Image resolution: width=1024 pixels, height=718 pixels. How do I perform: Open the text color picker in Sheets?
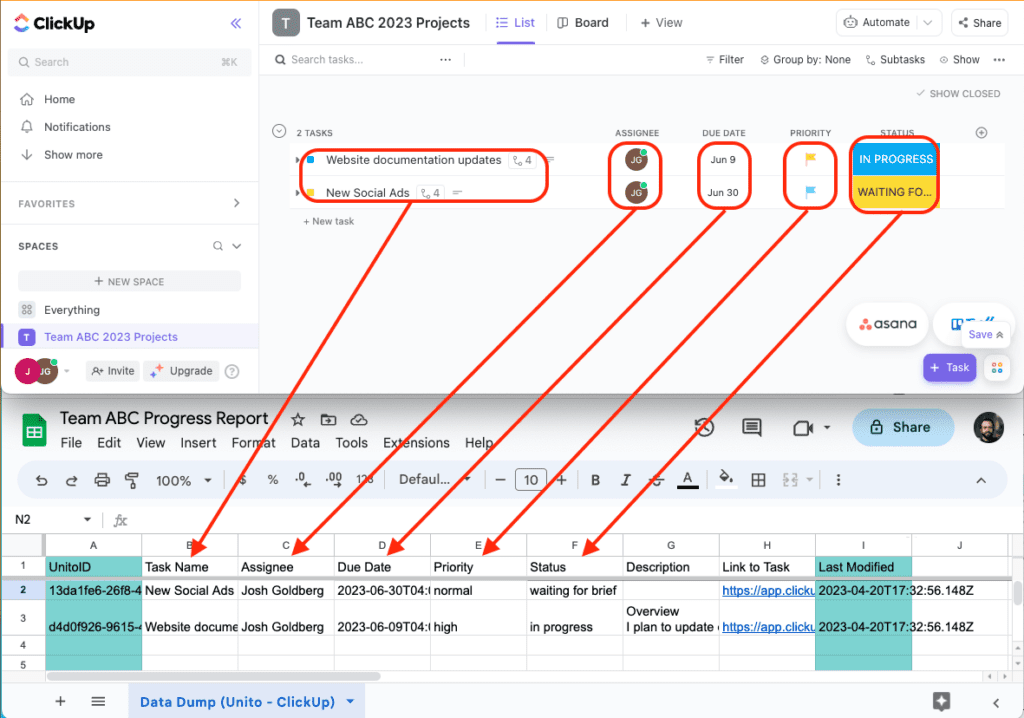(687, 480)
